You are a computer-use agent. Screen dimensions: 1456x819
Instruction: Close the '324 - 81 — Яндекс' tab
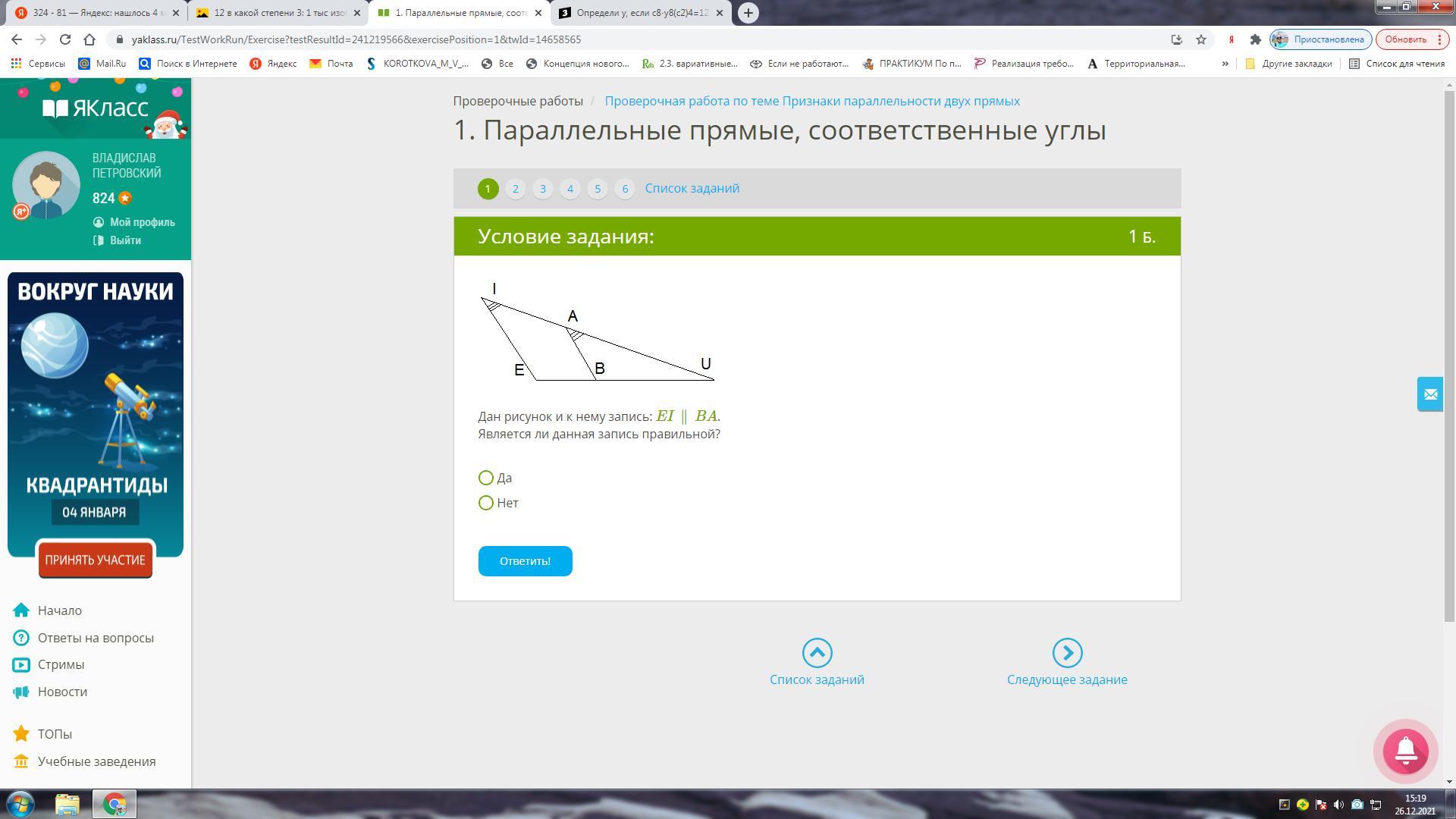tap(175, 13)
